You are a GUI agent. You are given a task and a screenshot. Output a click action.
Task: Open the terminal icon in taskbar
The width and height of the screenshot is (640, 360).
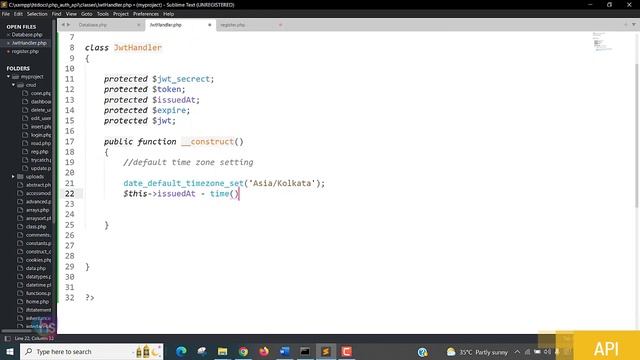click(x=305, y=351)
